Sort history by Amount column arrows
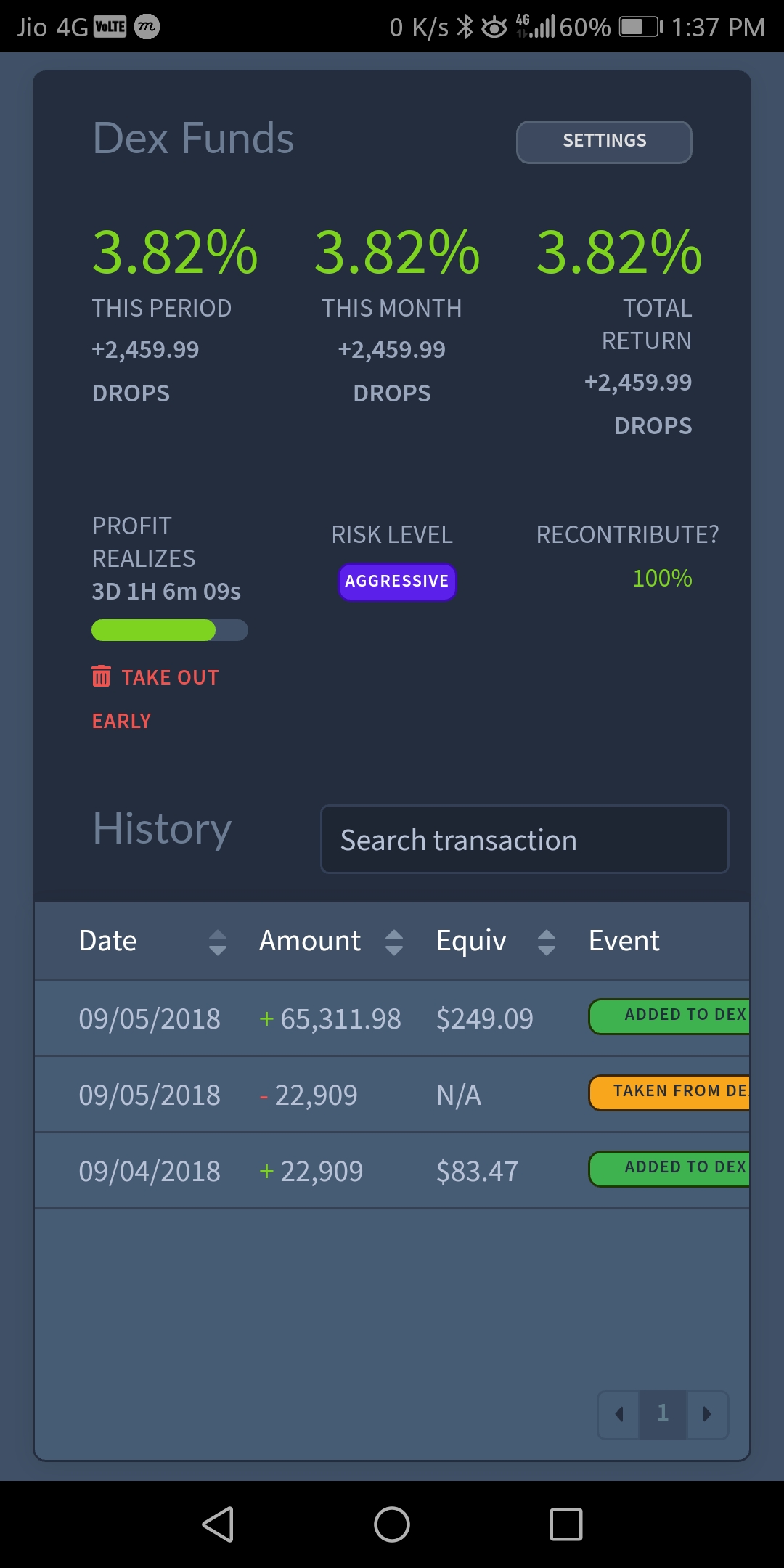 pyautogui.click(x=394, y=942)
